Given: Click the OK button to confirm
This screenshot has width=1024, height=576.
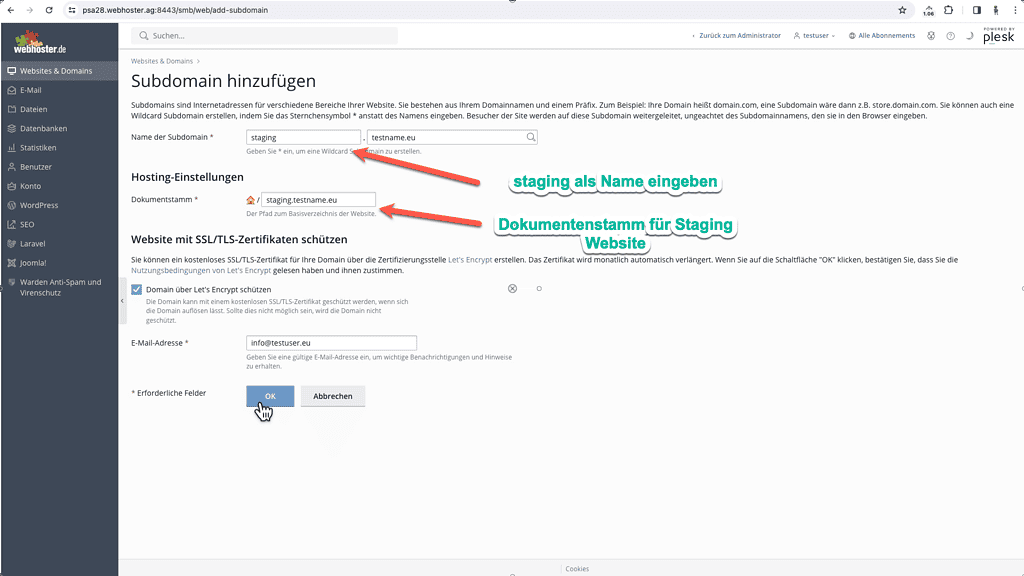Looking at the screenshot, I should click(269, 395).
